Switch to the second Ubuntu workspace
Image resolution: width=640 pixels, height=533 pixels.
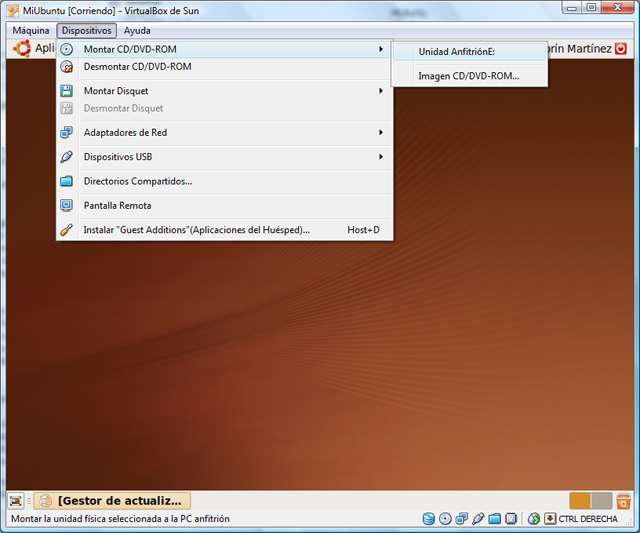click(601, 501)
